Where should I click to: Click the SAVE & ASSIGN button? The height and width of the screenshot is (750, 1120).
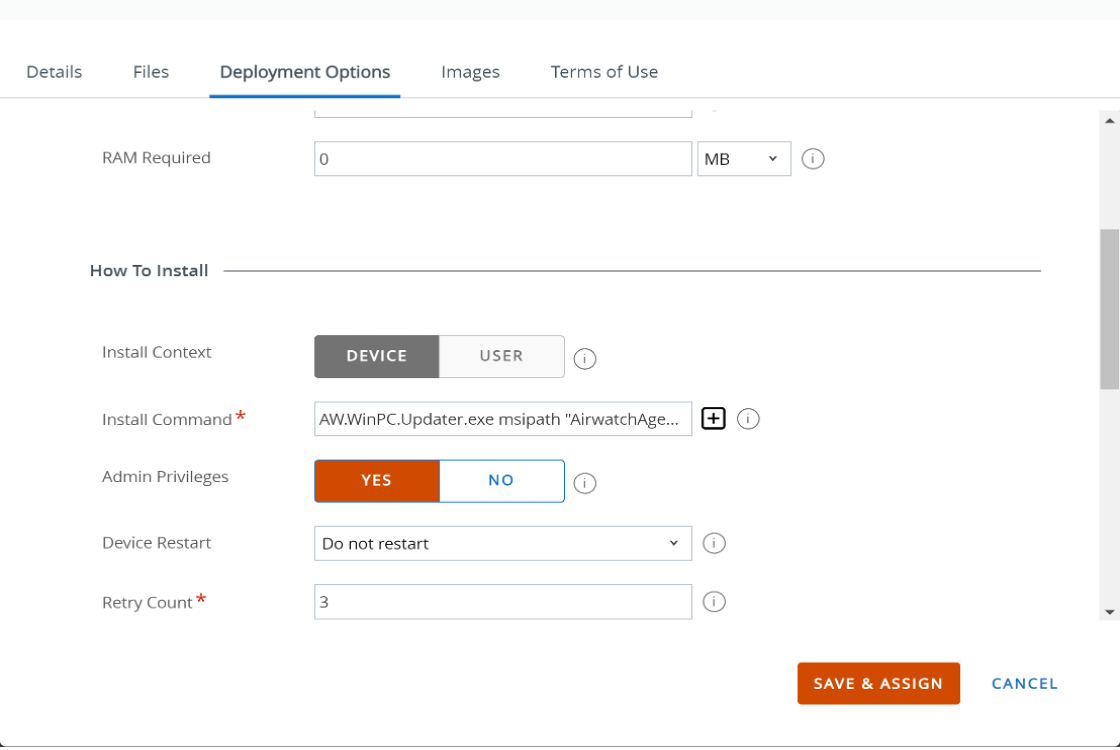[878, 683]
